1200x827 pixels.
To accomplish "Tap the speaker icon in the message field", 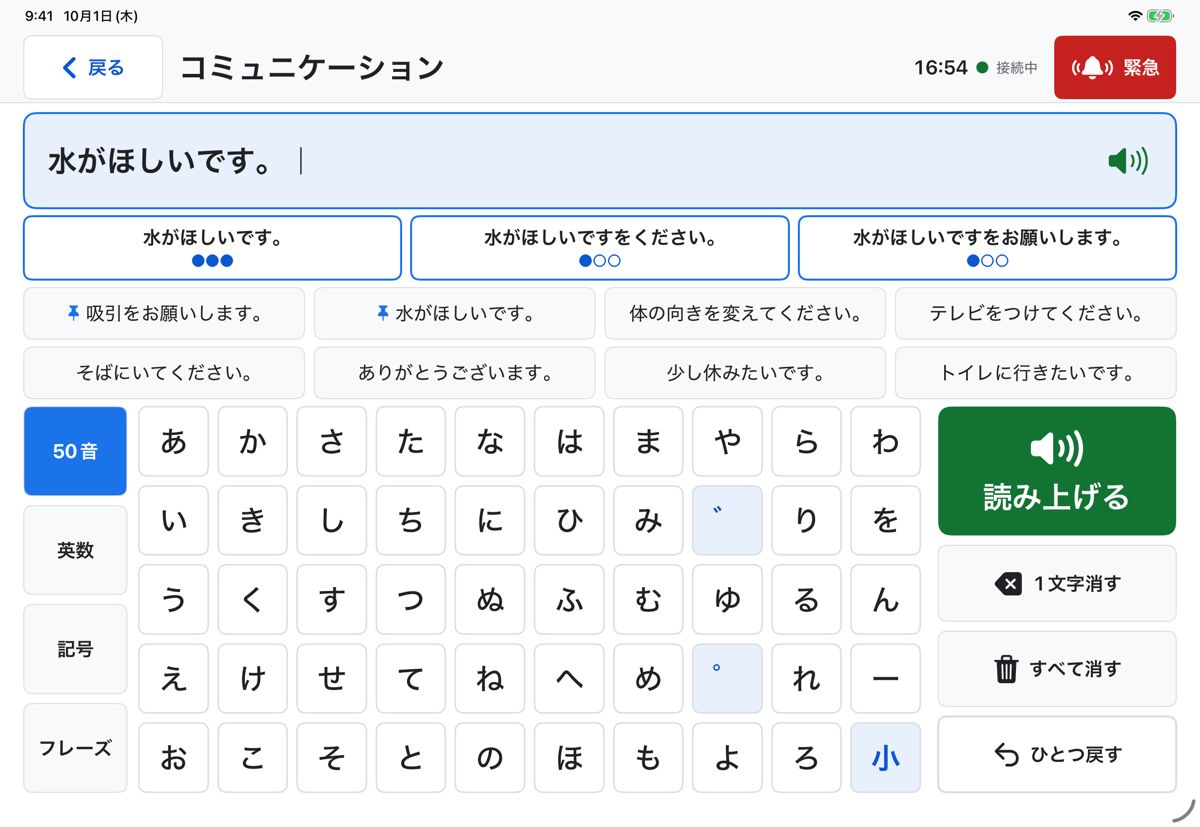I will (x=1128, y=161).
